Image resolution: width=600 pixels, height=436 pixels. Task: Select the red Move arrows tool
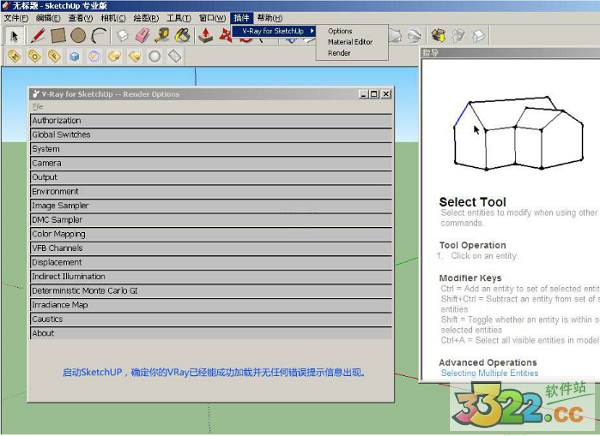(x=225, y=36)
